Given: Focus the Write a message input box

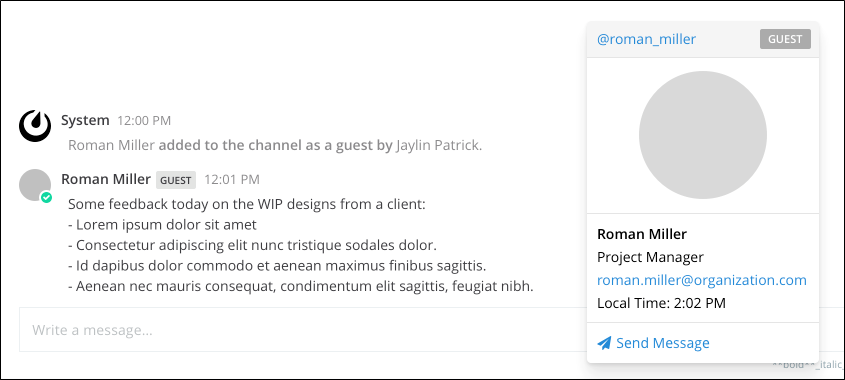Looking at the screenshot, I should point(303,329).
